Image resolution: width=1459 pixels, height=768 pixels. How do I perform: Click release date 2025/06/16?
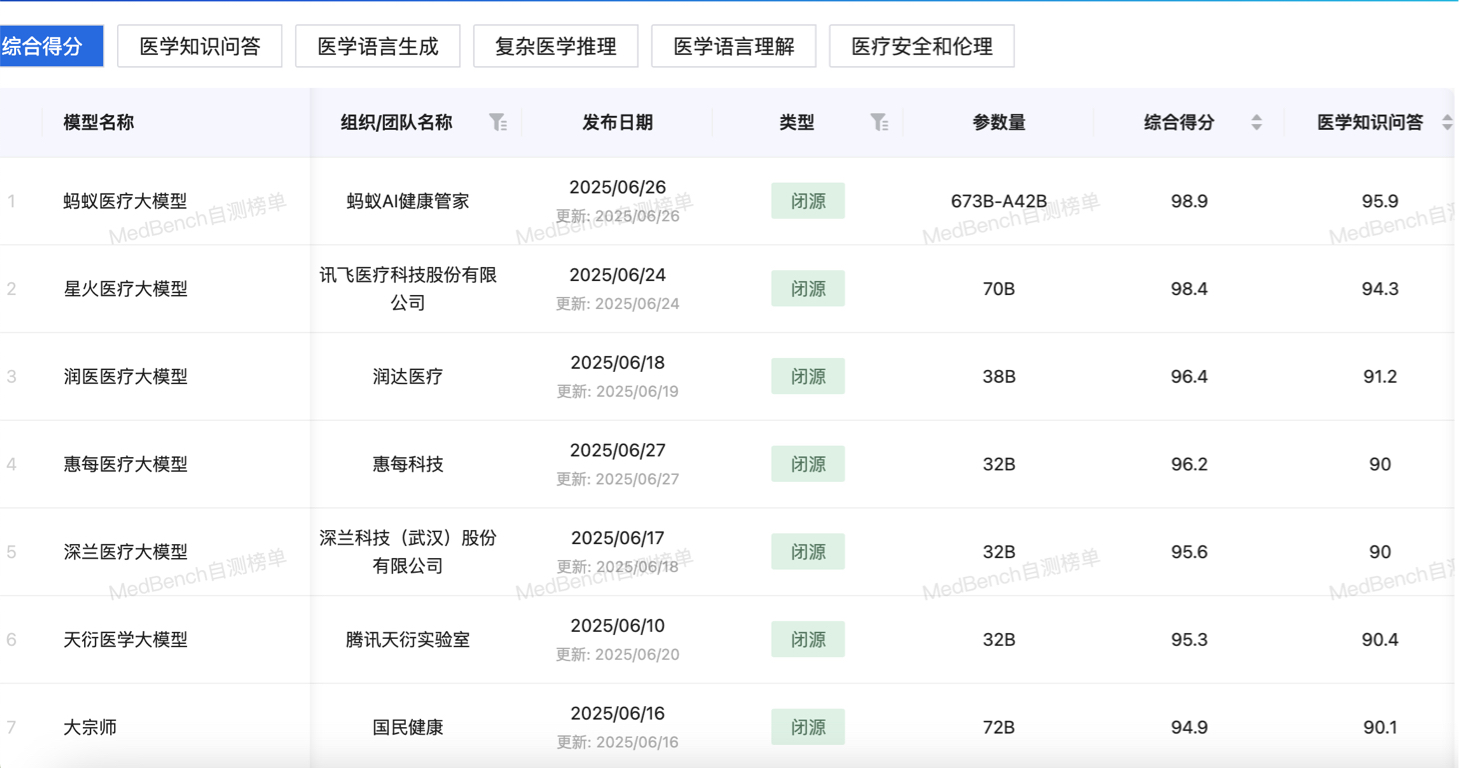[617, 713]
